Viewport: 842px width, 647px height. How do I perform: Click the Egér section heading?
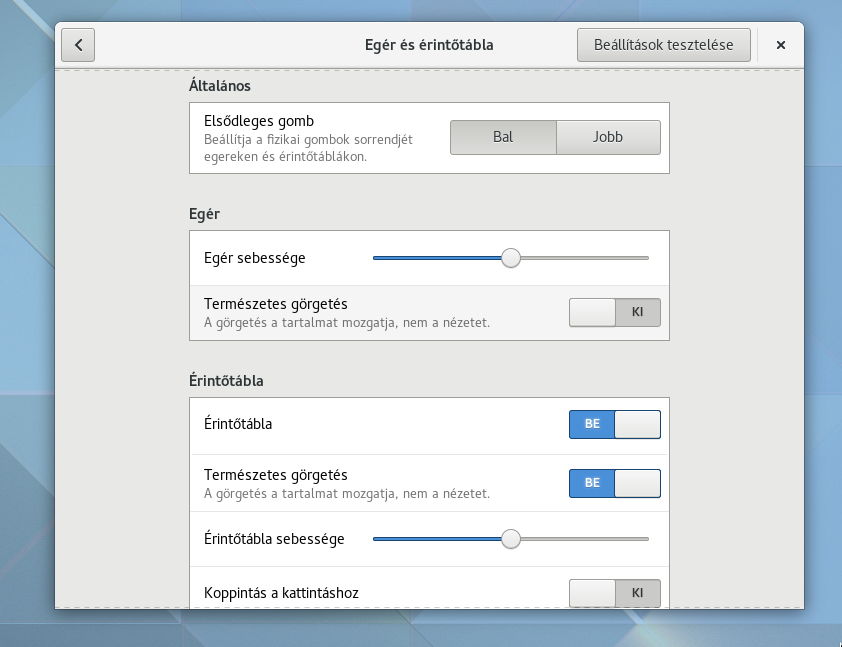[204, 214]
